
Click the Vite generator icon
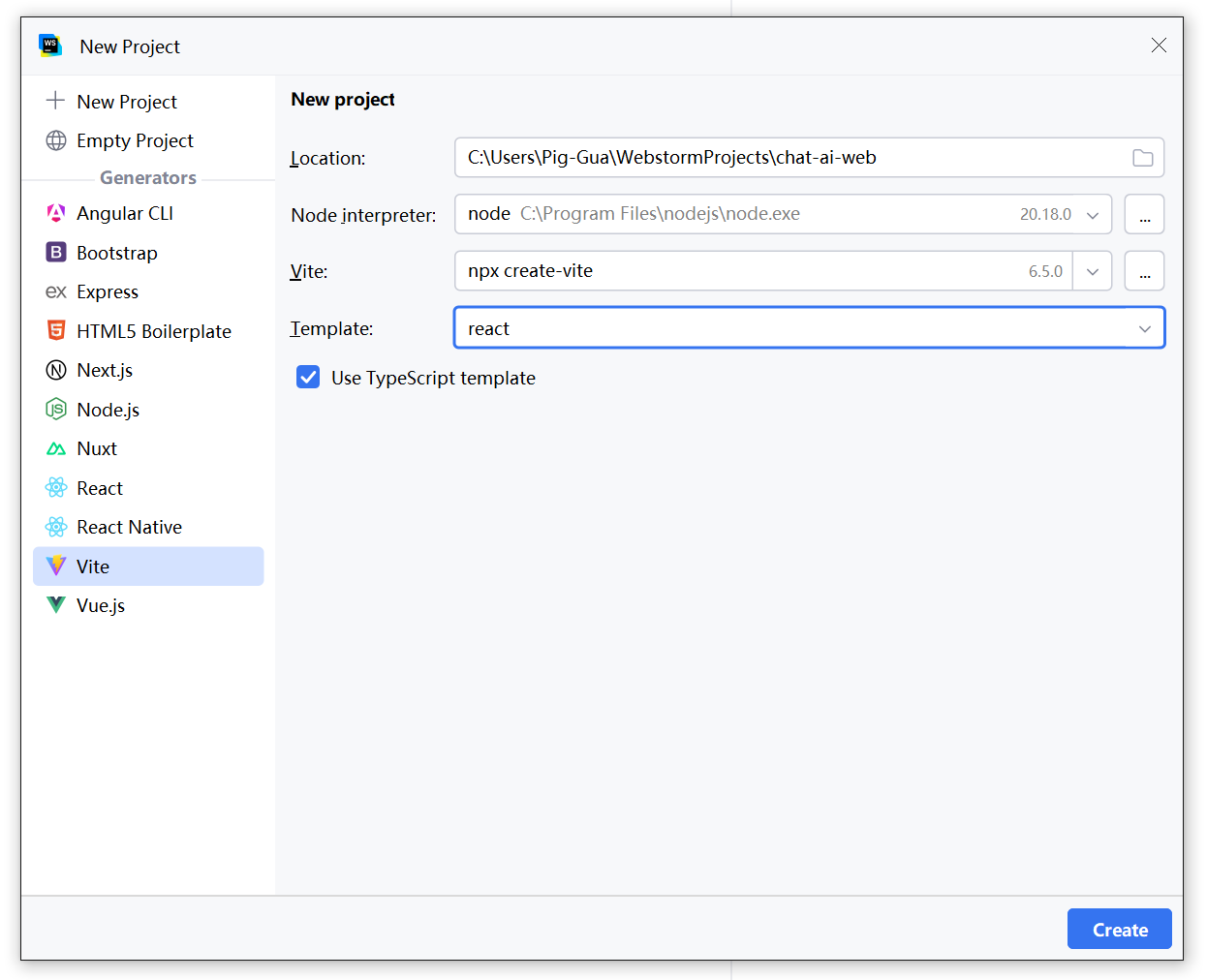[56, 567]
